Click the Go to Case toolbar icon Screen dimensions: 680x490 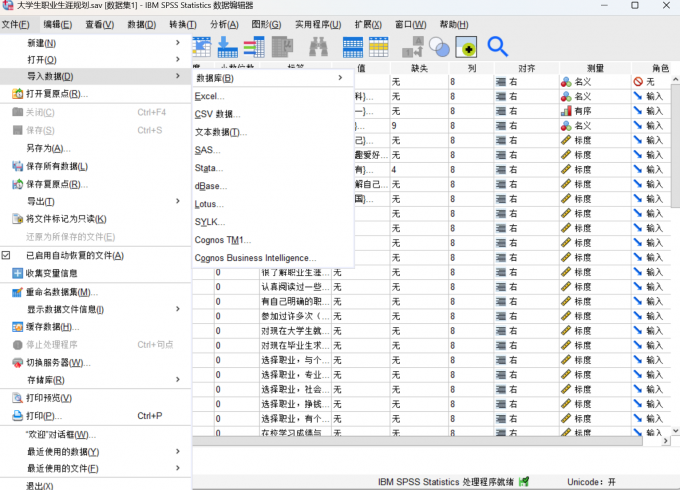pos(202,47)
